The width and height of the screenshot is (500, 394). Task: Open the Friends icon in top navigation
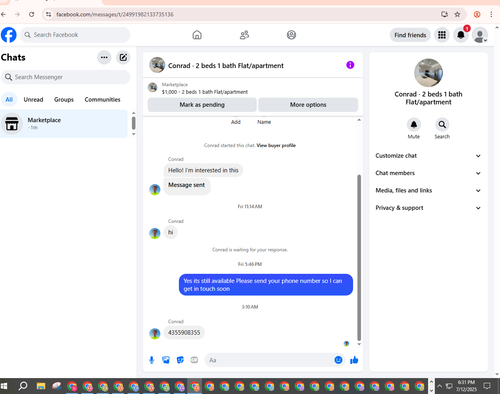(244, 35)
